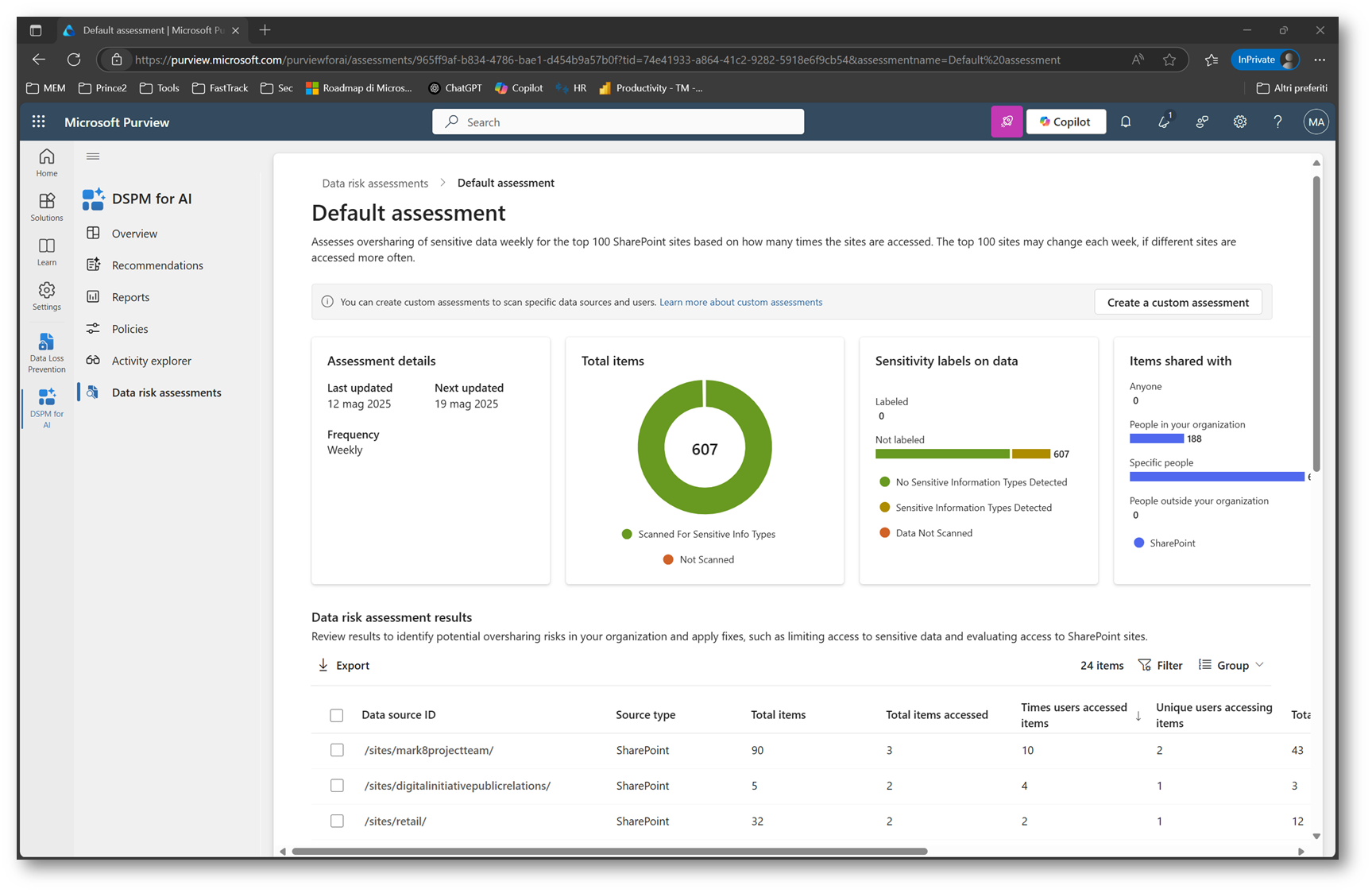Open header settings gear icon
The width and height of the screenshot is (1372, 893).
pyautogui.click(x=1240, y=122)
